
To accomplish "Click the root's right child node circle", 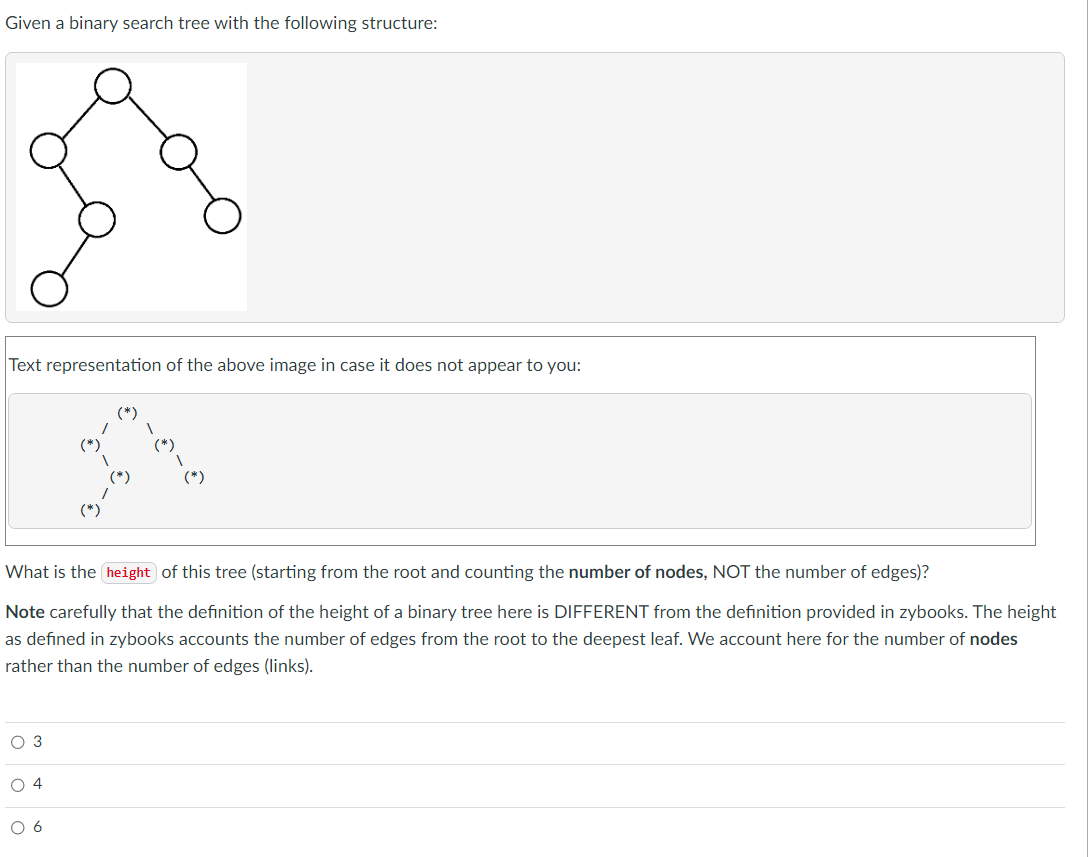I will tap(179, 152).
